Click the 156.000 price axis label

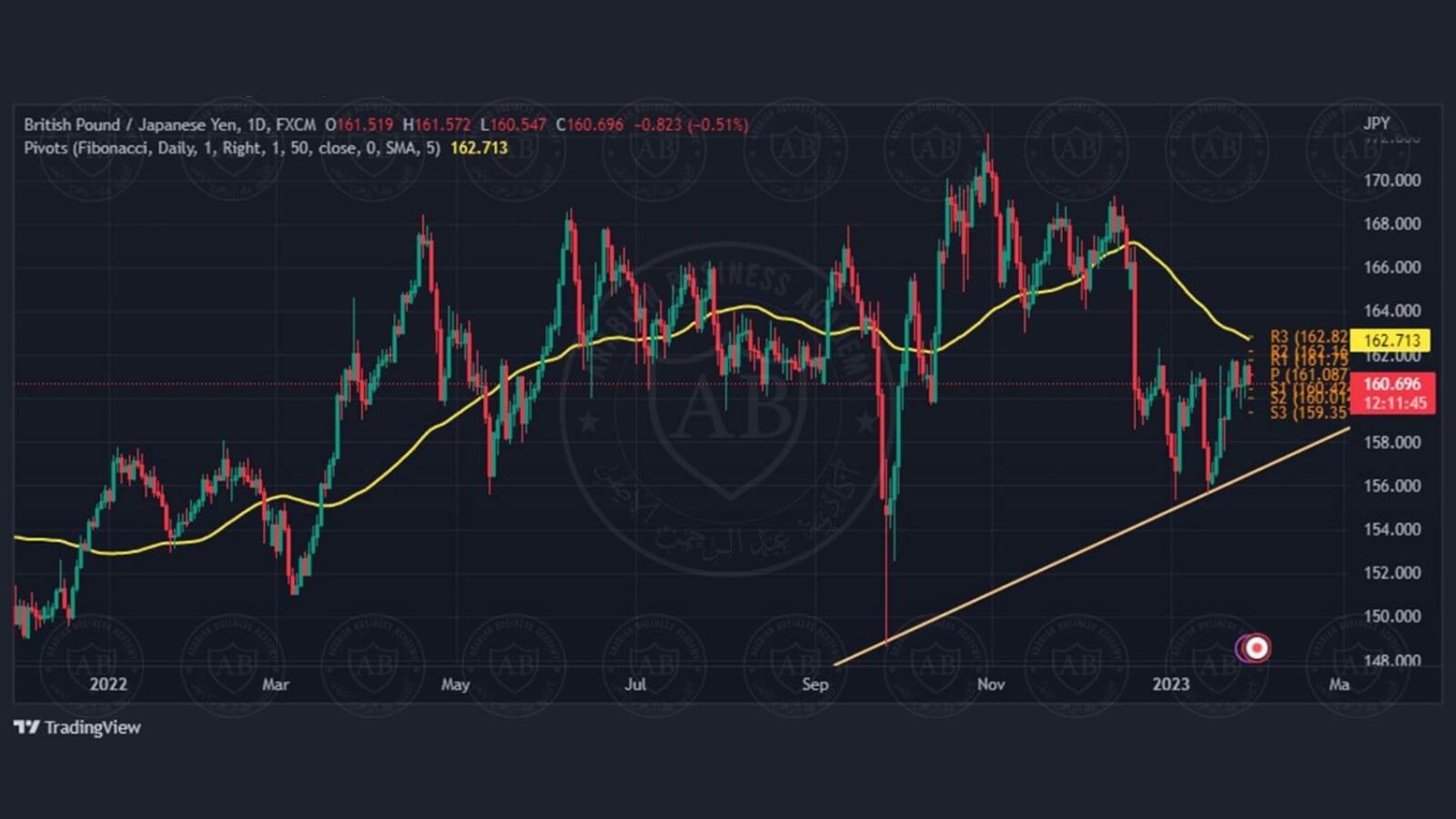click(1392, 486)
